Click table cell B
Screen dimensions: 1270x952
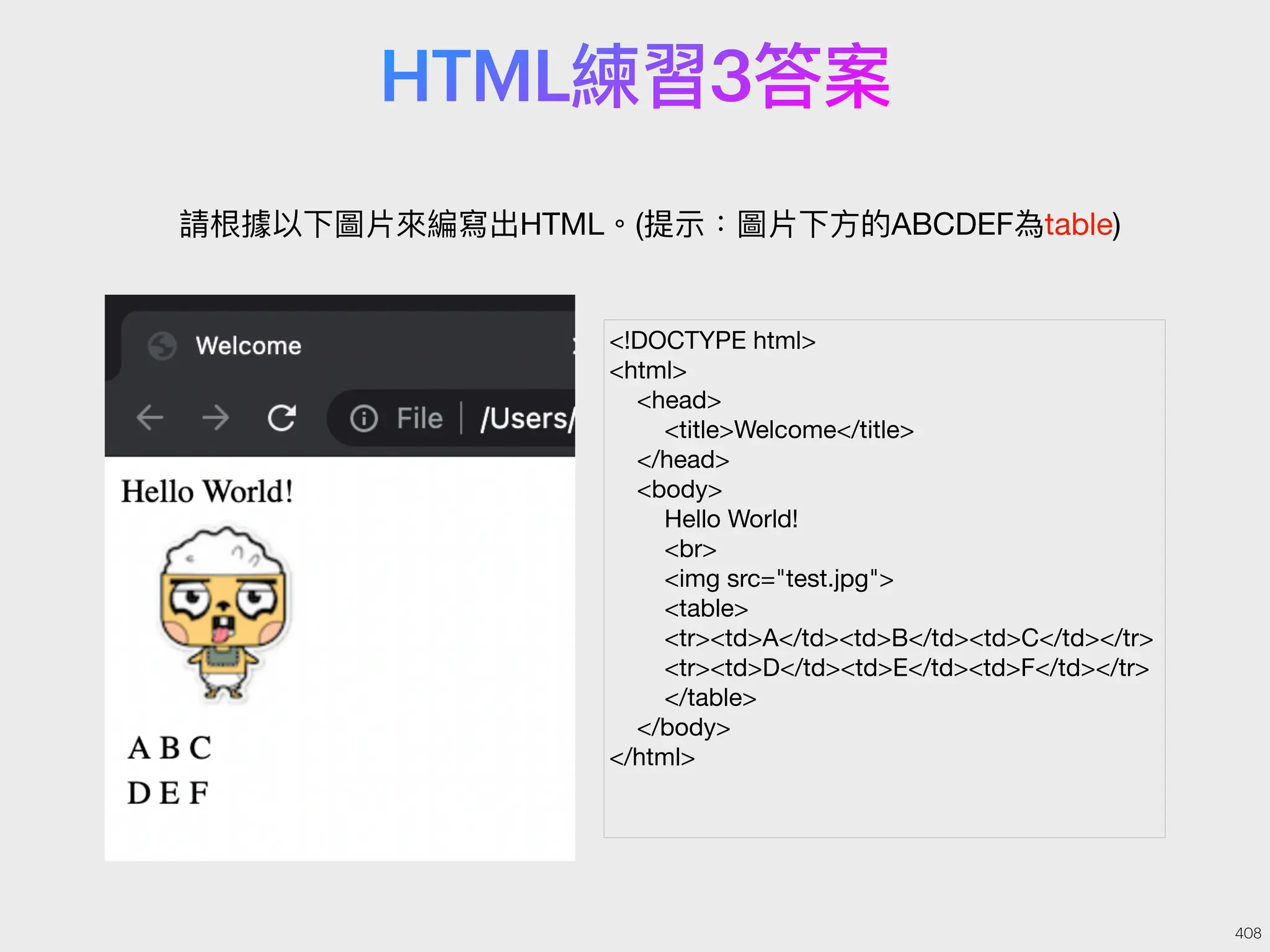click(169, 747)
